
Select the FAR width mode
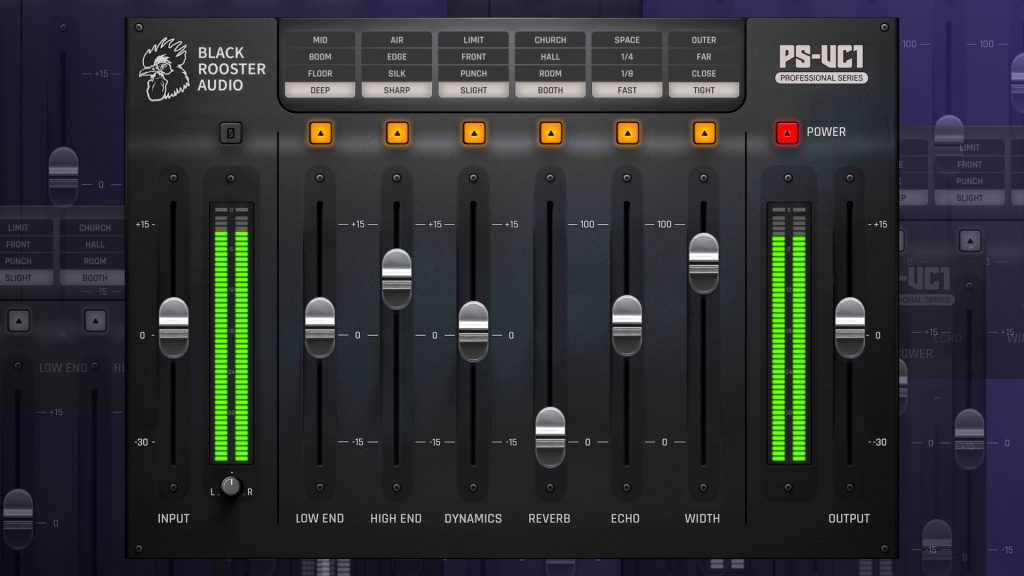coord(704,57)
